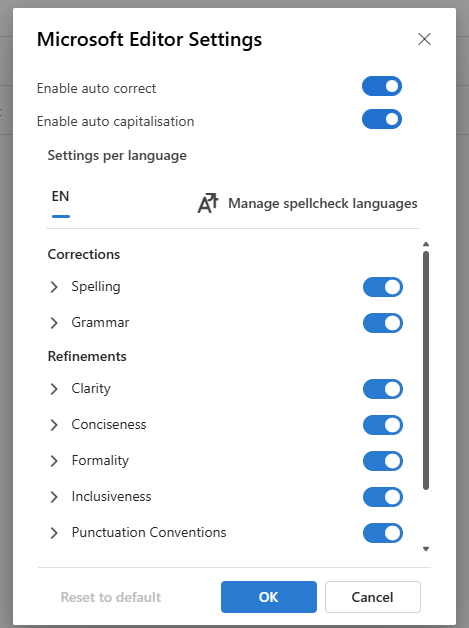
Task: Expand the Formality chevron
Action: [54, 461]
